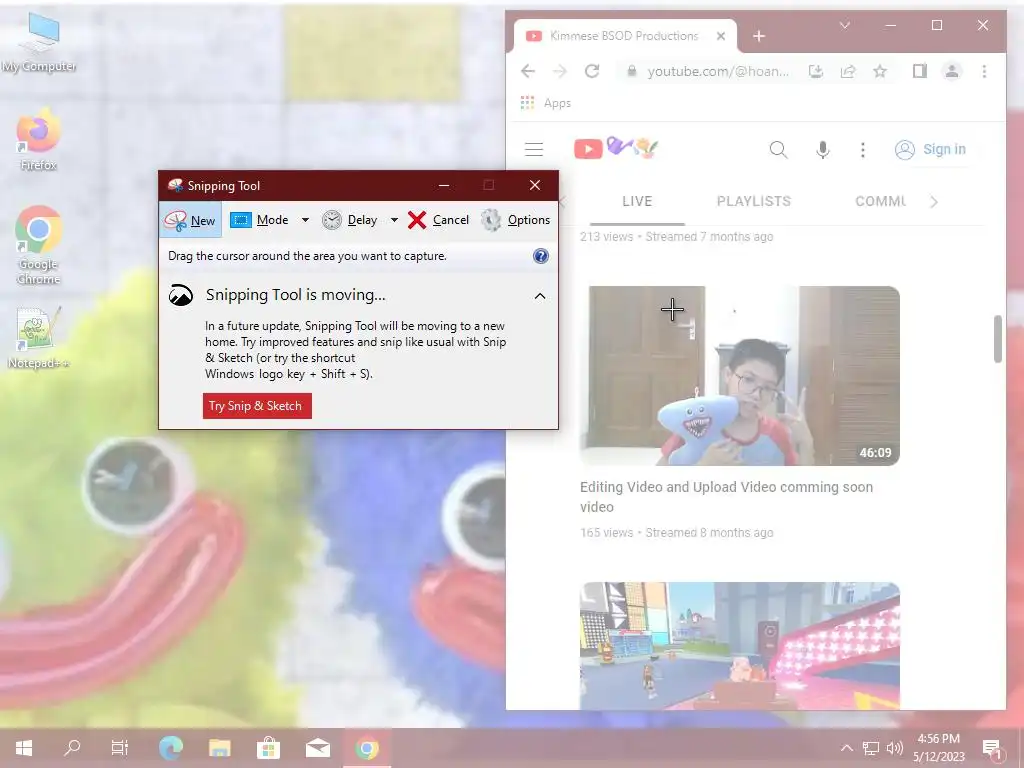This screenshot has height=768, width=1024.
Task: Go forward in Chrome
Action: (x=560, y=71)
